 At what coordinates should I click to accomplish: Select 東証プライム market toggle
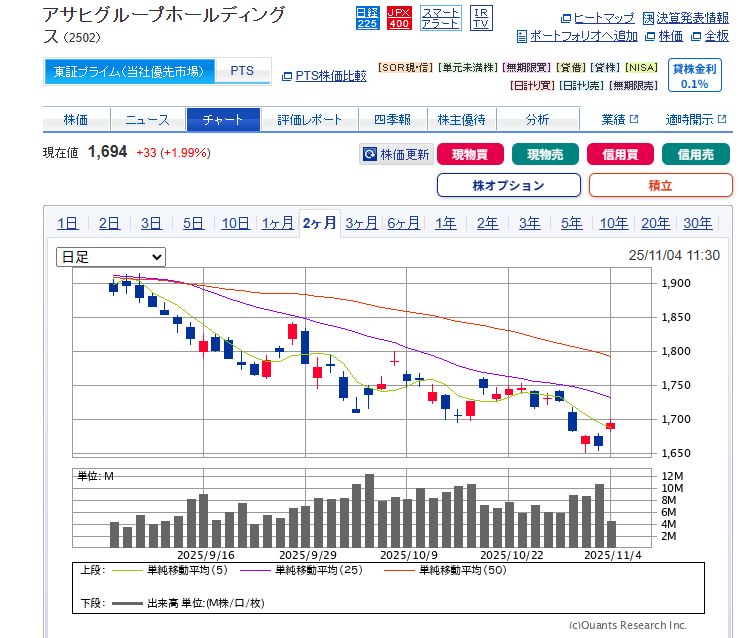[x=129, y=71]
